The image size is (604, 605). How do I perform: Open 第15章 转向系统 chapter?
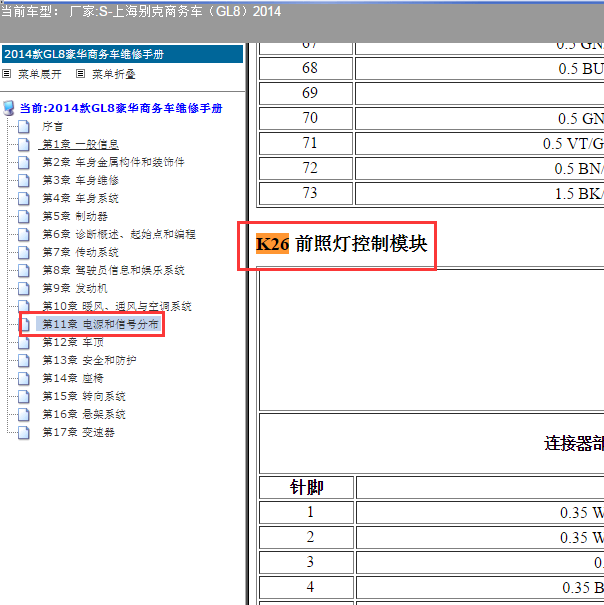[x=84, y=396]
